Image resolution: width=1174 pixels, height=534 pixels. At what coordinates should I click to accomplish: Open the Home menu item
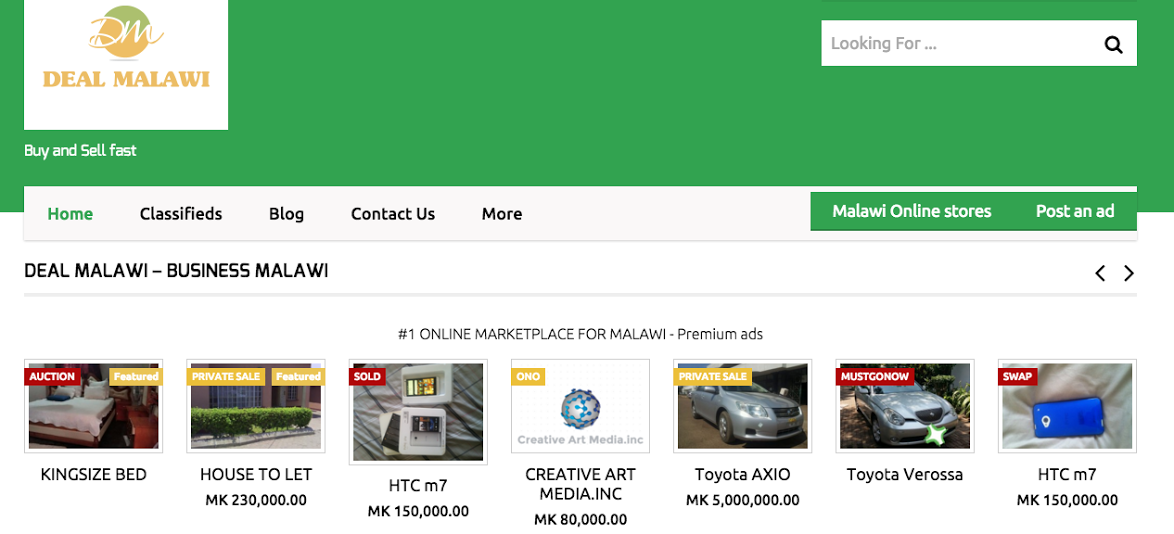pyautogui.click(x=70, y=214)
